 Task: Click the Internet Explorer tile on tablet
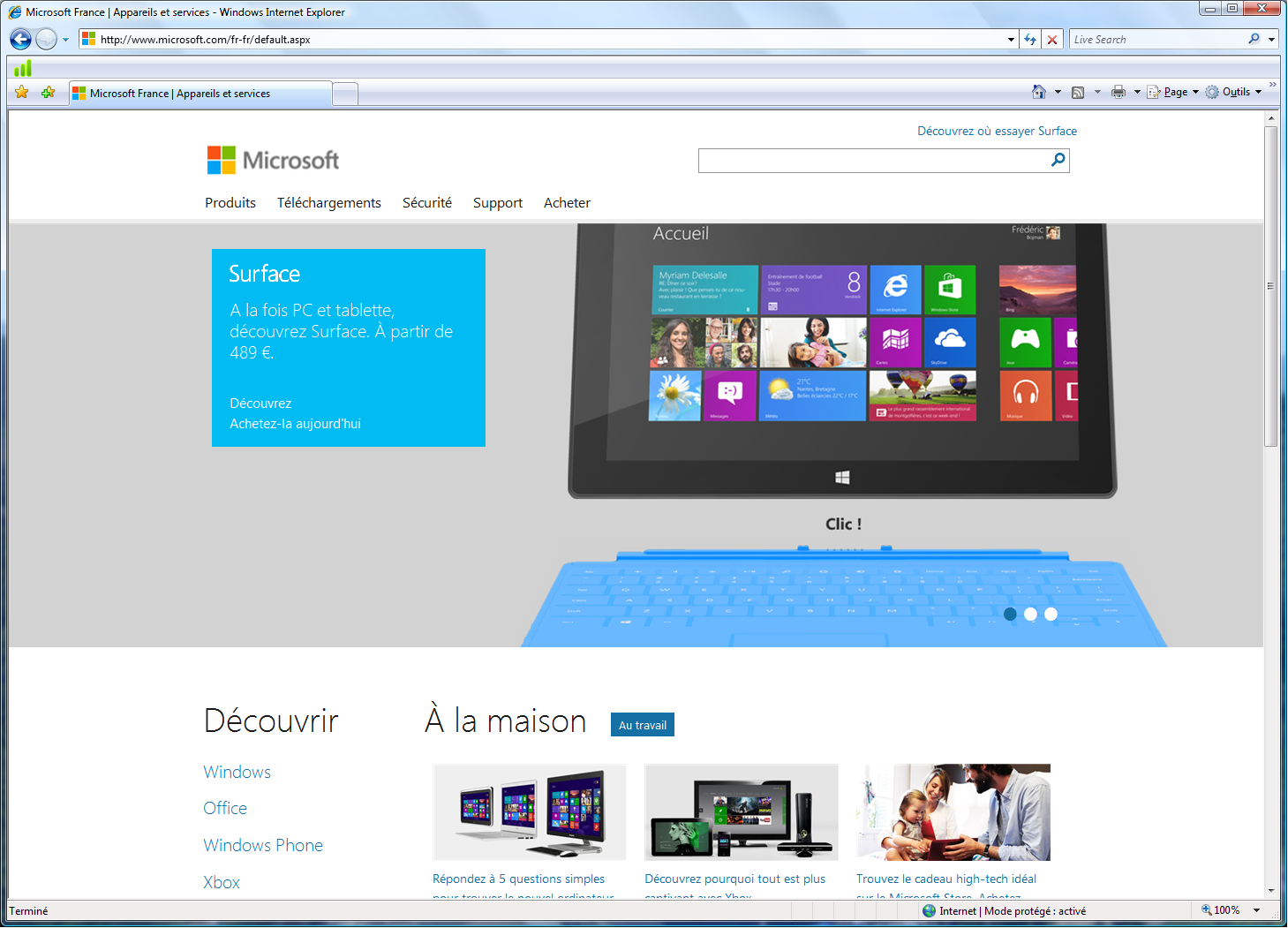(895, 290)
